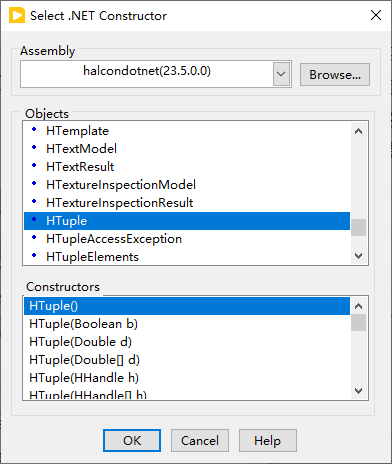
Task: Choose HTextResult from Objects list
Action: coord(187,167)
